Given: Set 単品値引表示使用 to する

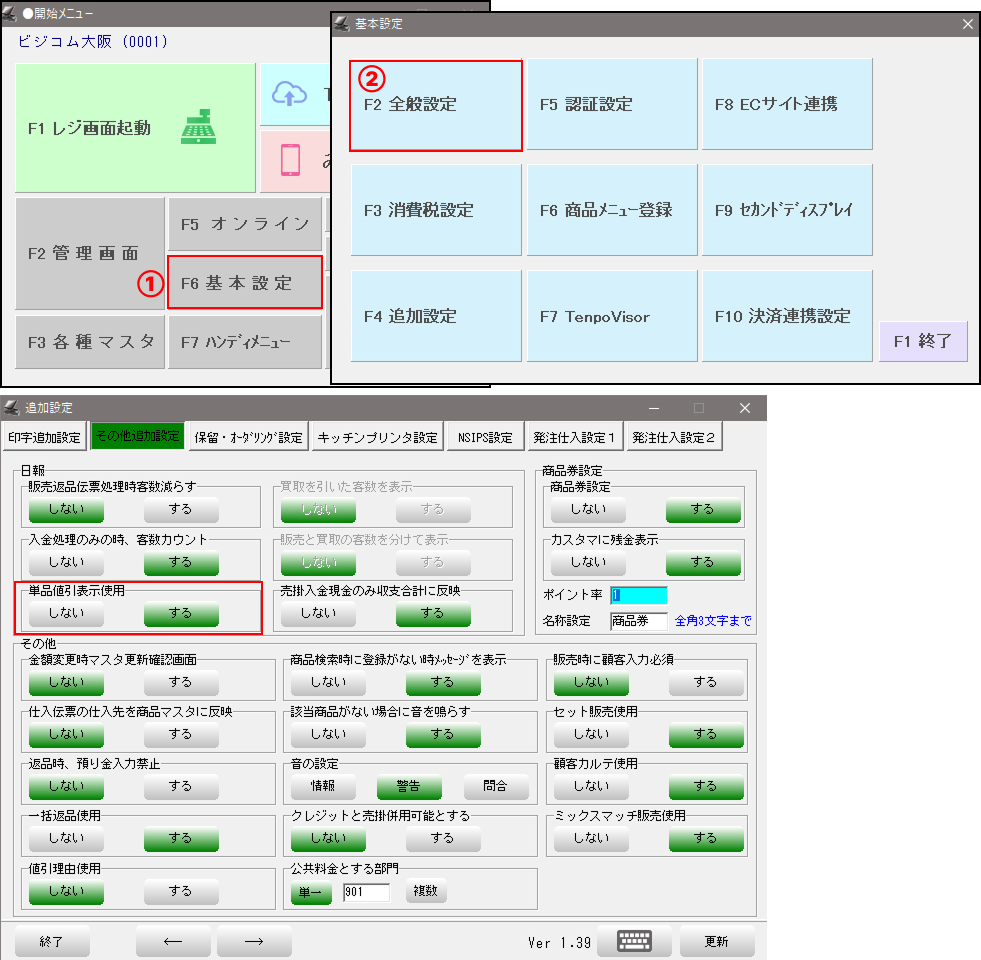Looking at the screenshot, I should [x=181, y=613].
